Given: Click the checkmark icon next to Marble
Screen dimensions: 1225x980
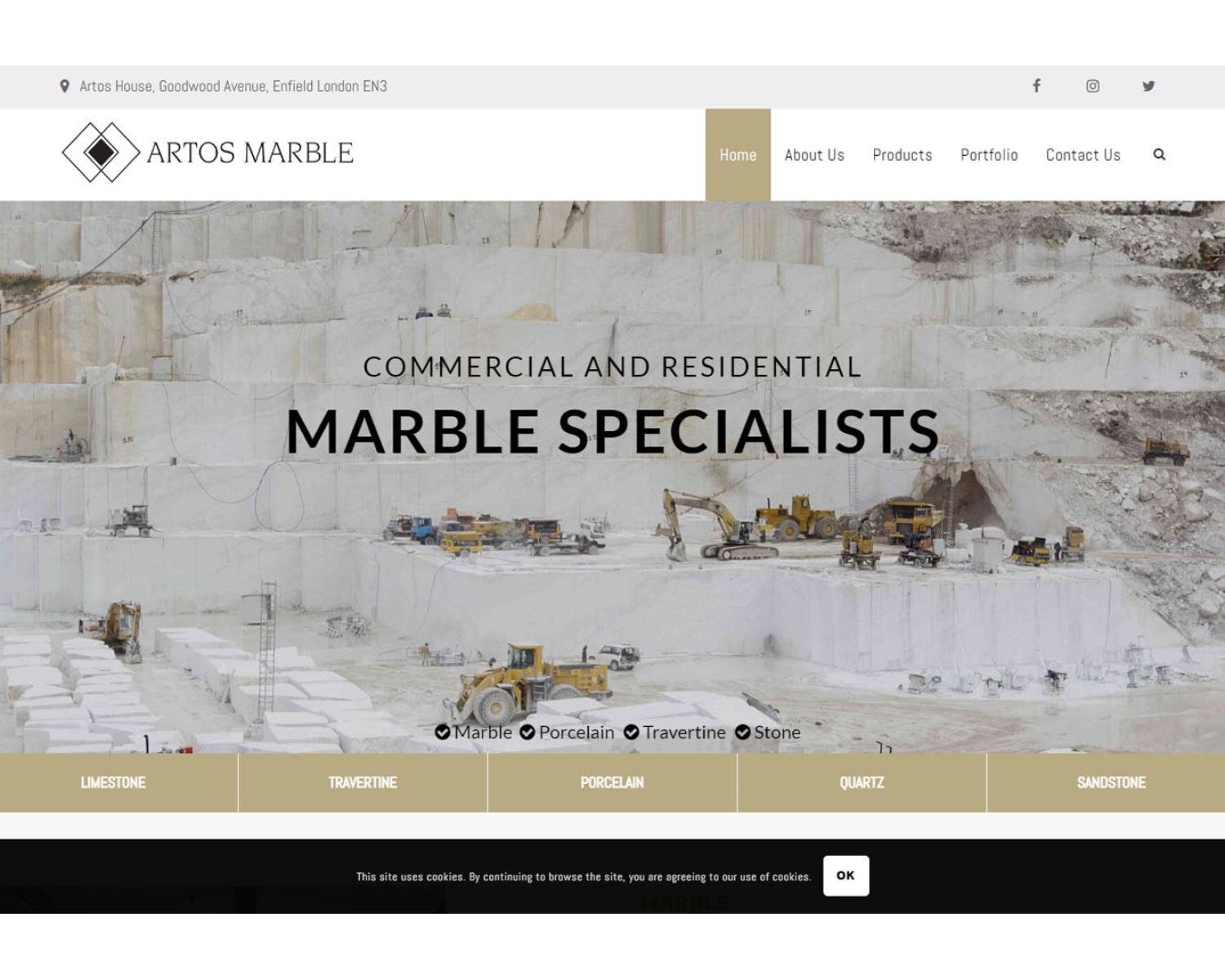Looking at the screenshot, I should [x=443, y=733].
